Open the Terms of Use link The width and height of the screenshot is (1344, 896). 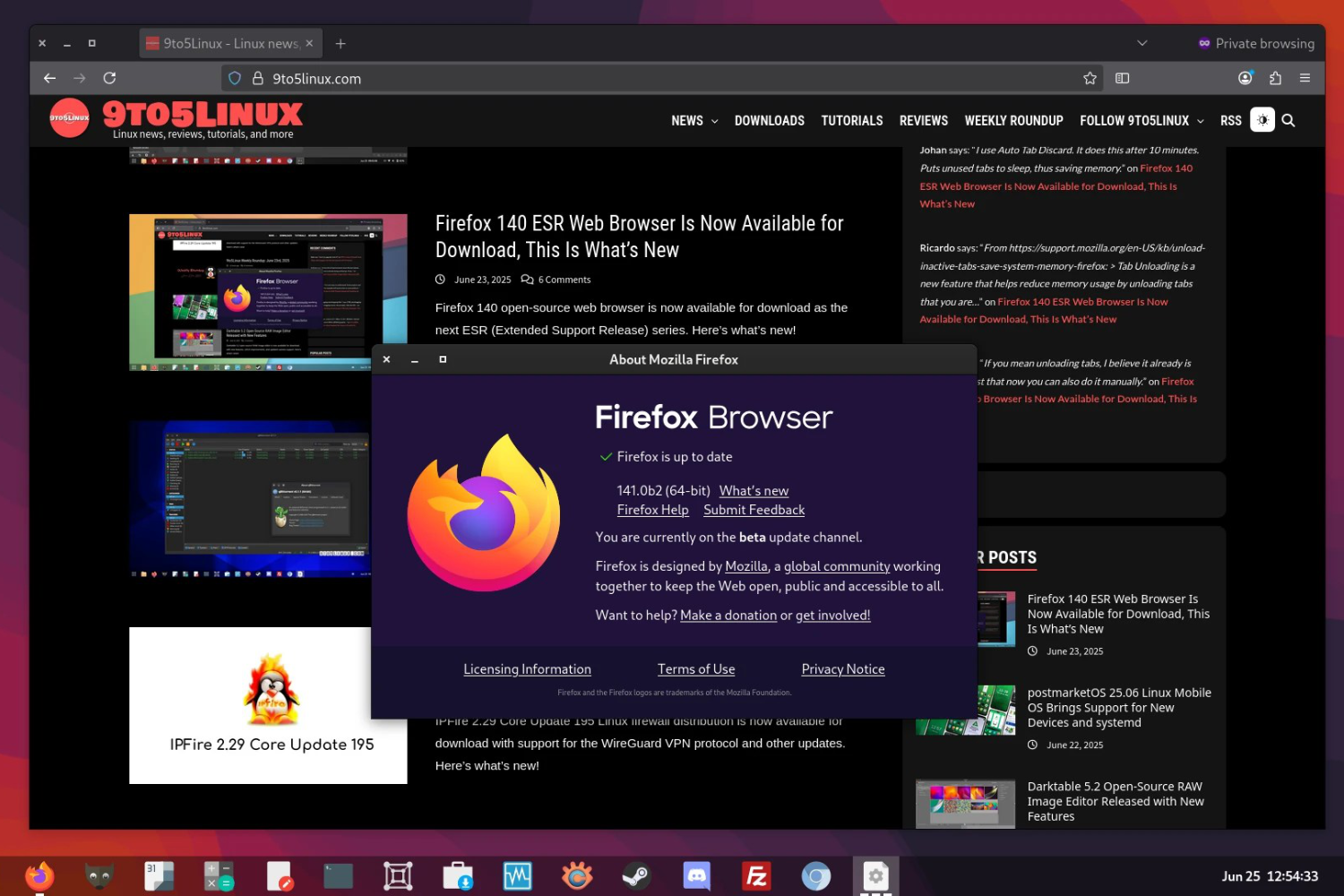pyautogui.click(x=696, y=669)
